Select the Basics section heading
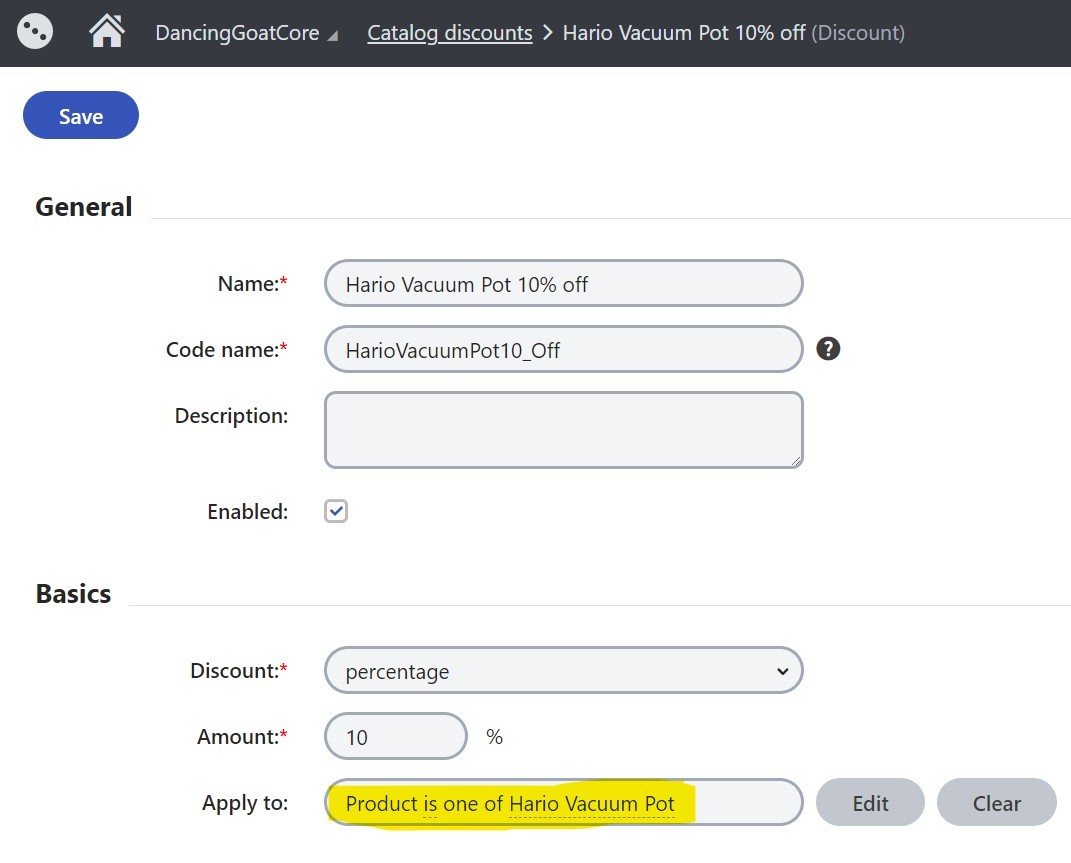 click(73, 594)
